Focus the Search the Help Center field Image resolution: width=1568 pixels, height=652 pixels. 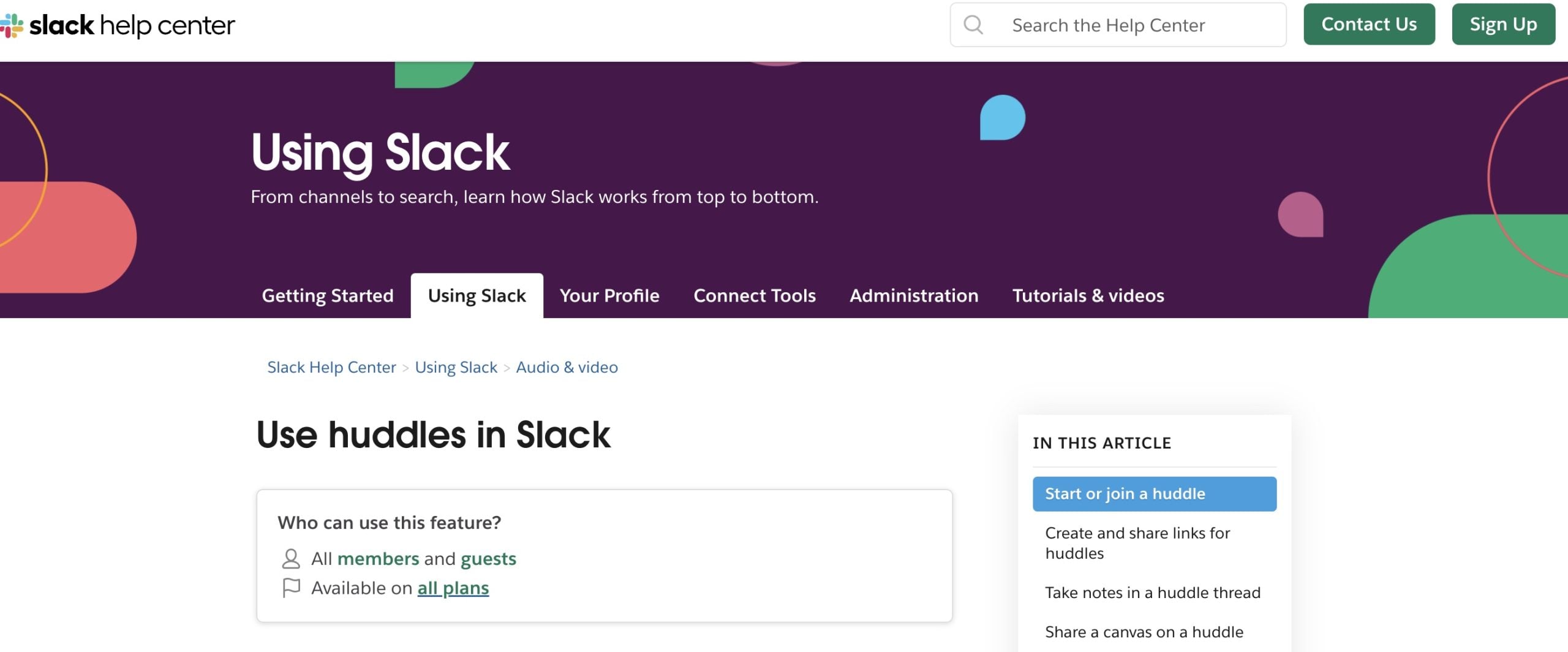tap(1118, 25)
